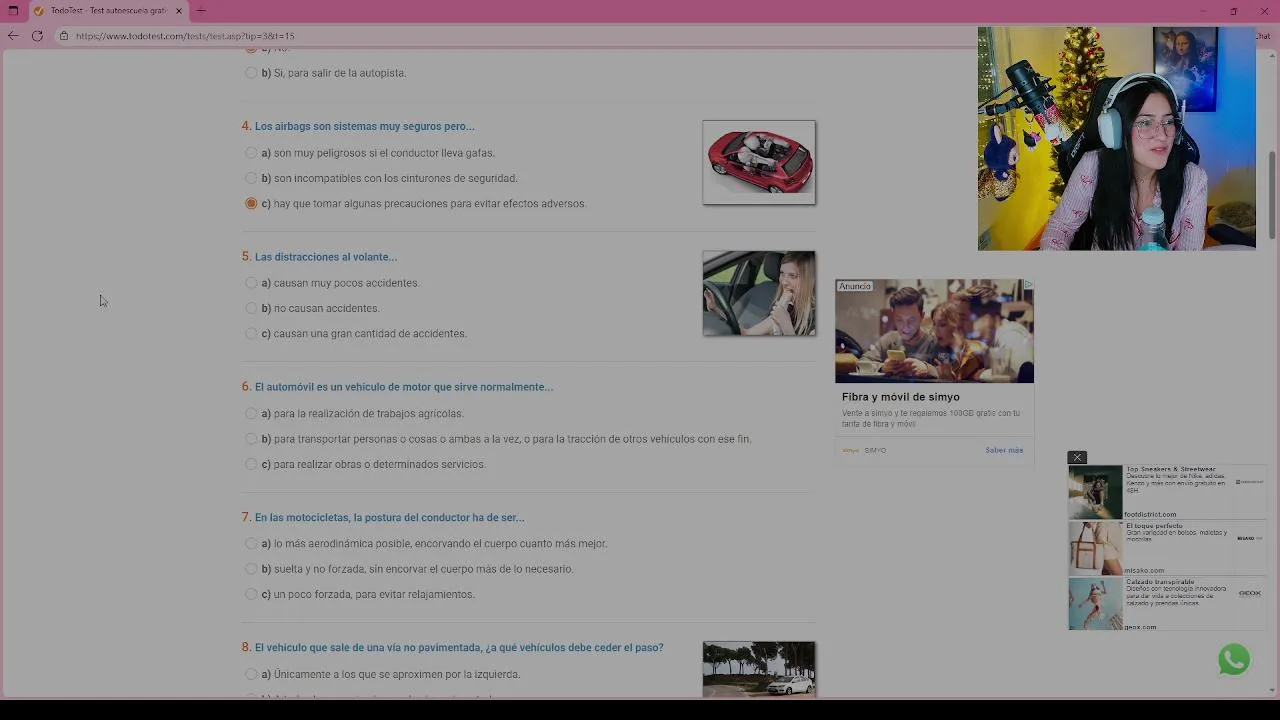Select 'suelta y no forzada' option

point(251,569)
